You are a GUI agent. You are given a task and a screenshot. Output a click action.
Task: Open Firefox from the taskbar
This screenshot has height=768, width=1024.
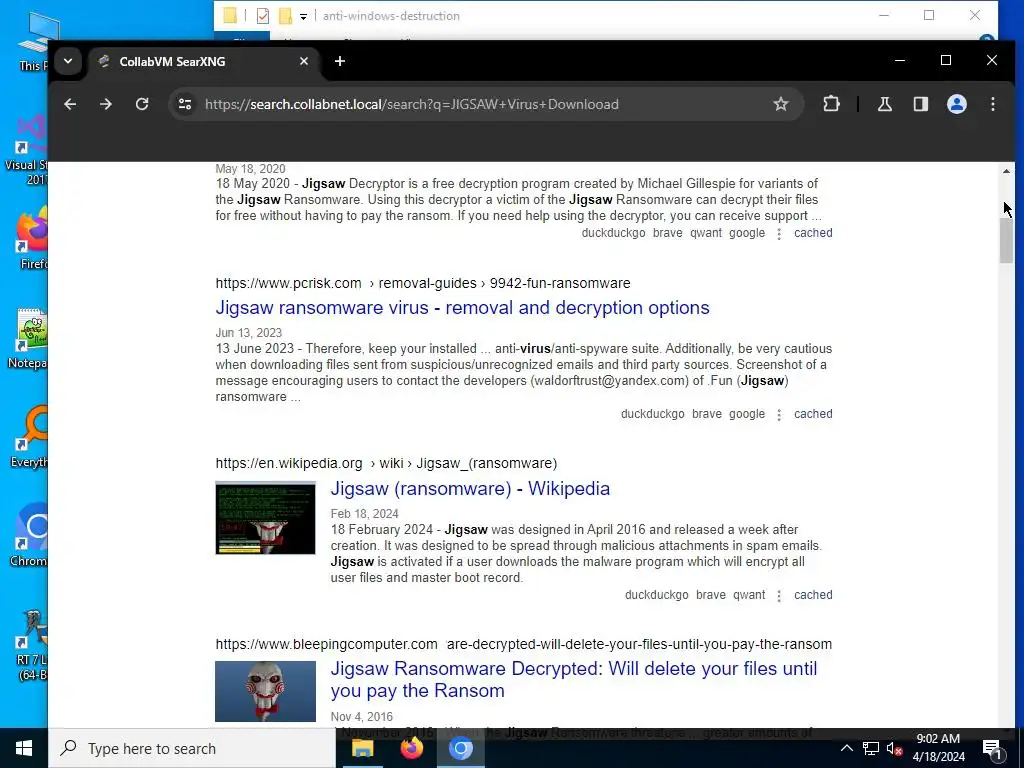pos(411,748)
